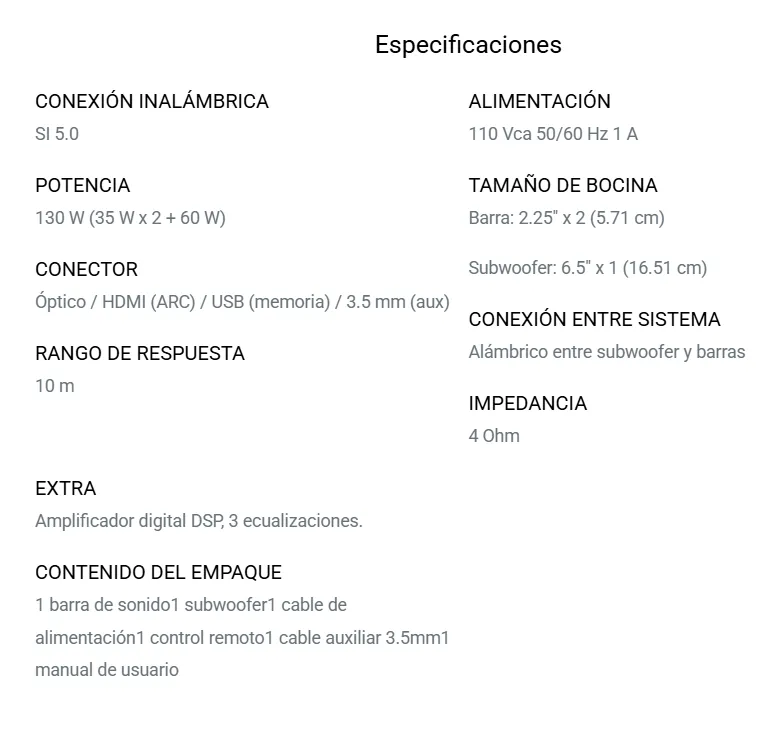Click the 10 m range value
This screenshot has height=735, width=781.
coord(55,386)
